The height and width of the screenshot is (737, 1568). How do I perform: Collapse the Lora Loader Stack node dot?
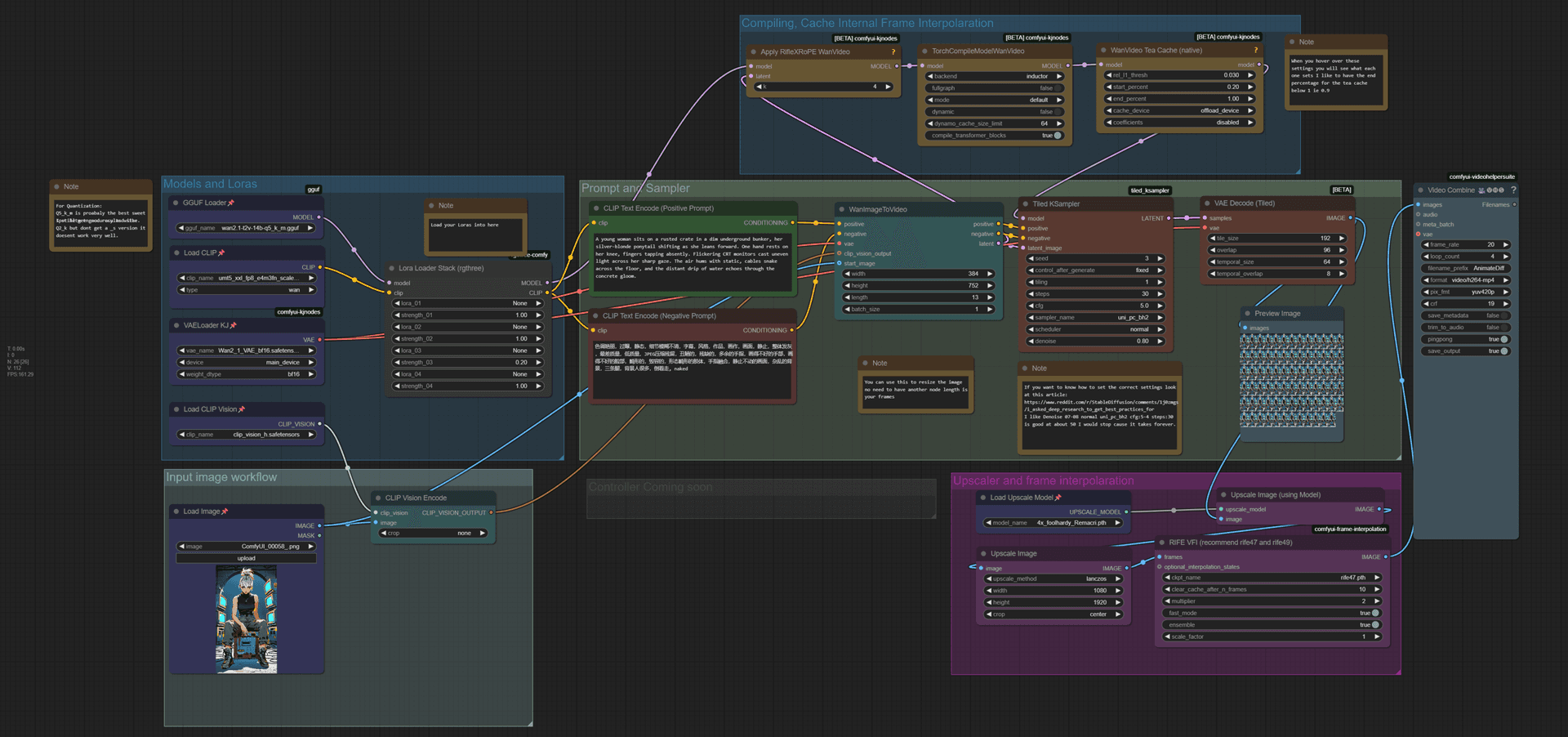391,268
